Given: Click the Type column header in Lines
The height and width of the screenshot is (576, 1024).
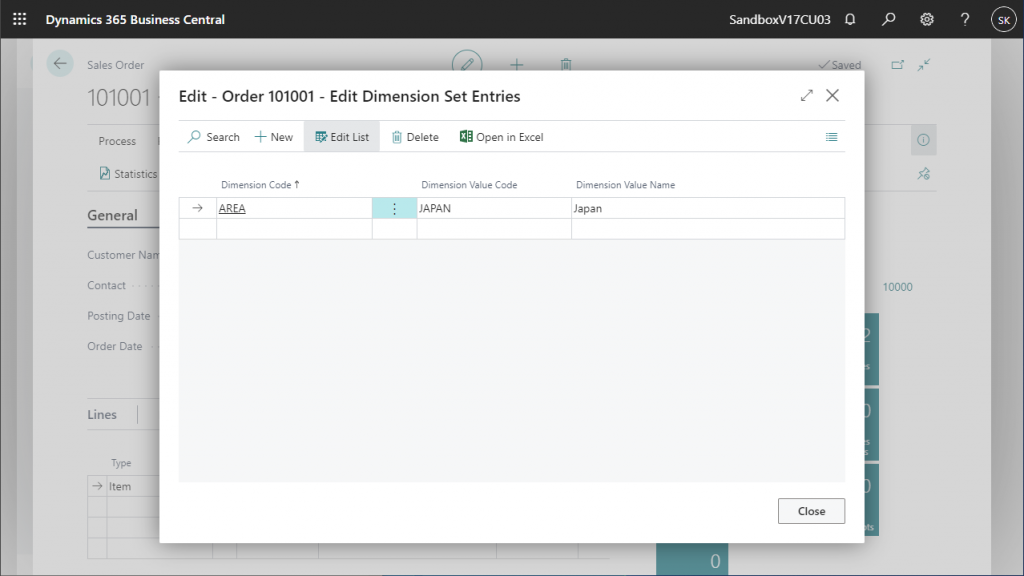Looking at the screenshot, I should click(x=121, y=463).
